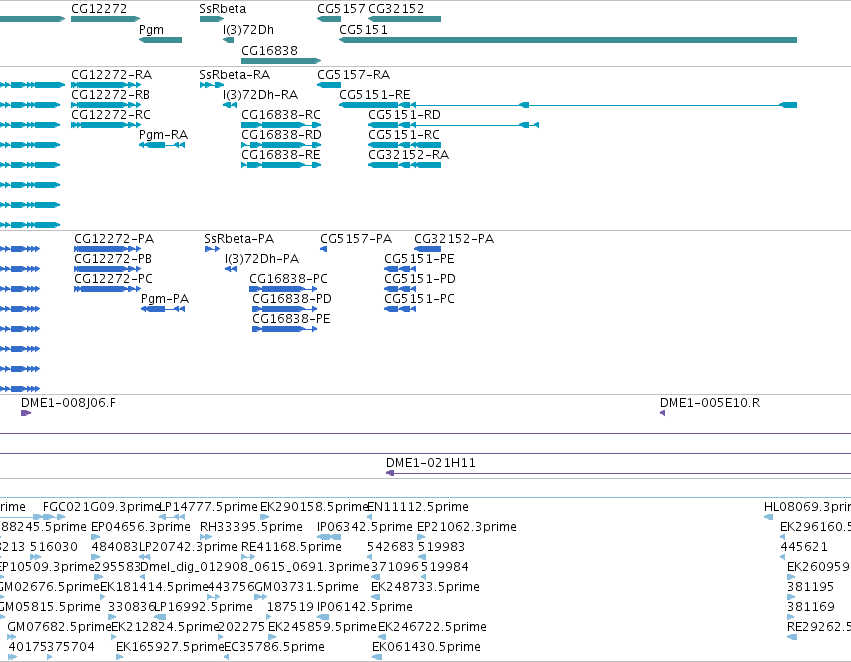Select the CG12272 gene bar
Viewport: 851px width, 662px height.
105,19
